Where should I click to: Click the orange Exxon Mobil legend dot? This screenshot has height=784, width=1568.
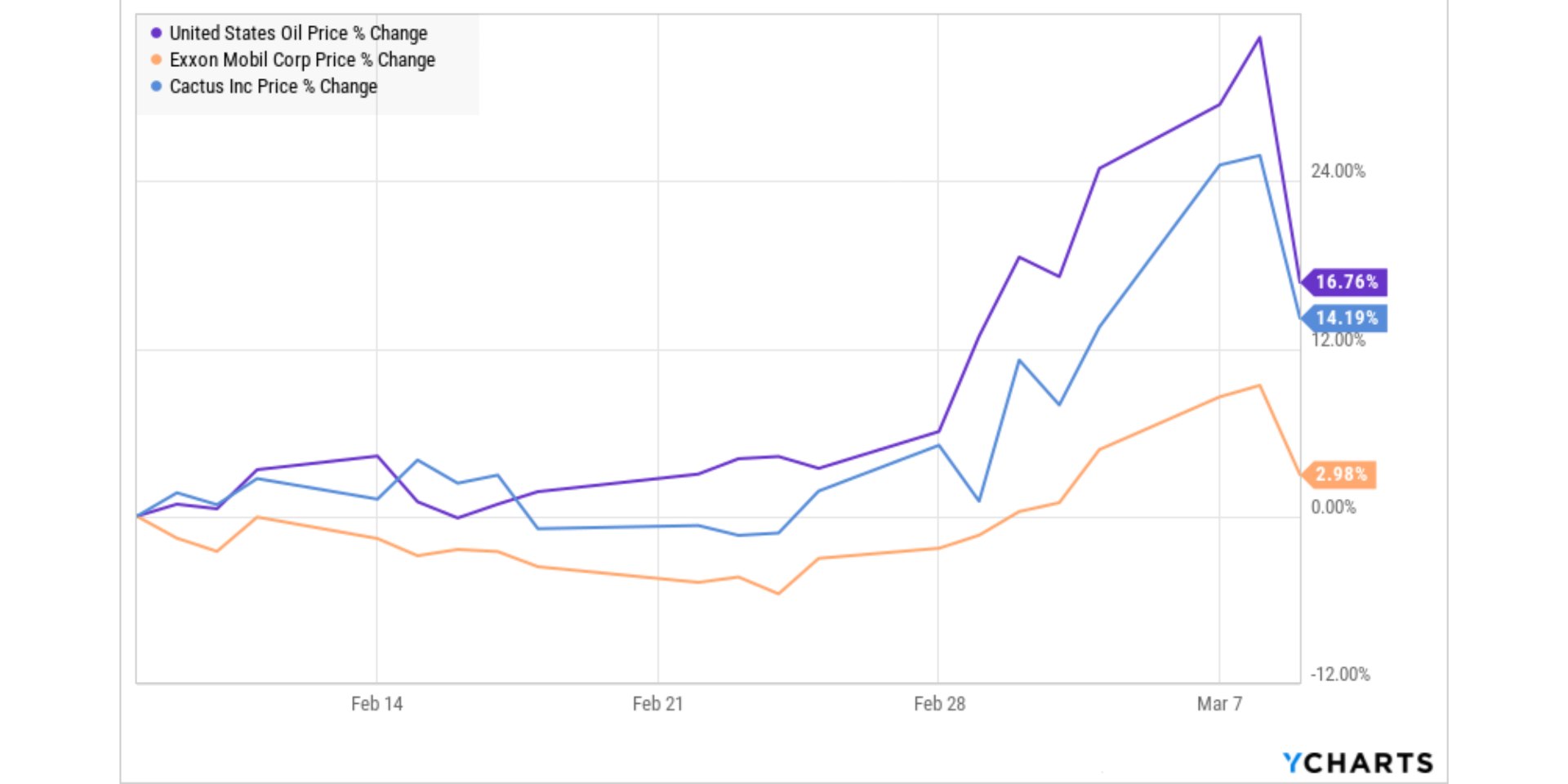coord(156,60)
